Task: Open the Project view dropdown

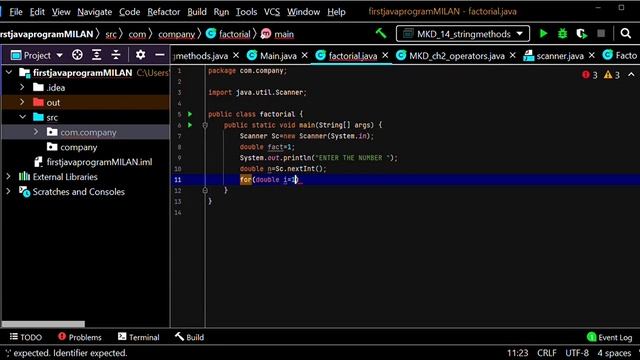Action: [37, 55]
